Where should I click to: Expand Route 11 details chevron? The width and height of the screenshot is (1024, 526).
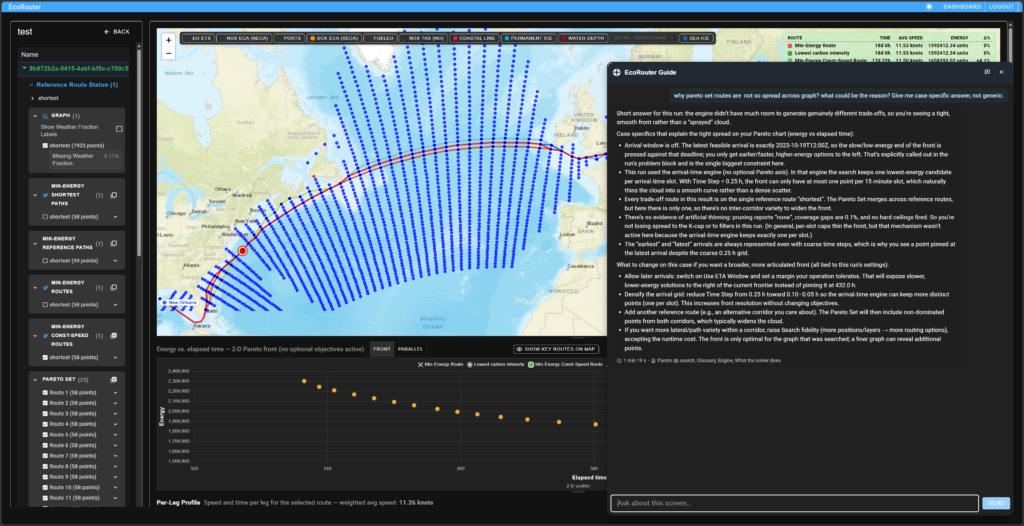[x=115, y=498]
